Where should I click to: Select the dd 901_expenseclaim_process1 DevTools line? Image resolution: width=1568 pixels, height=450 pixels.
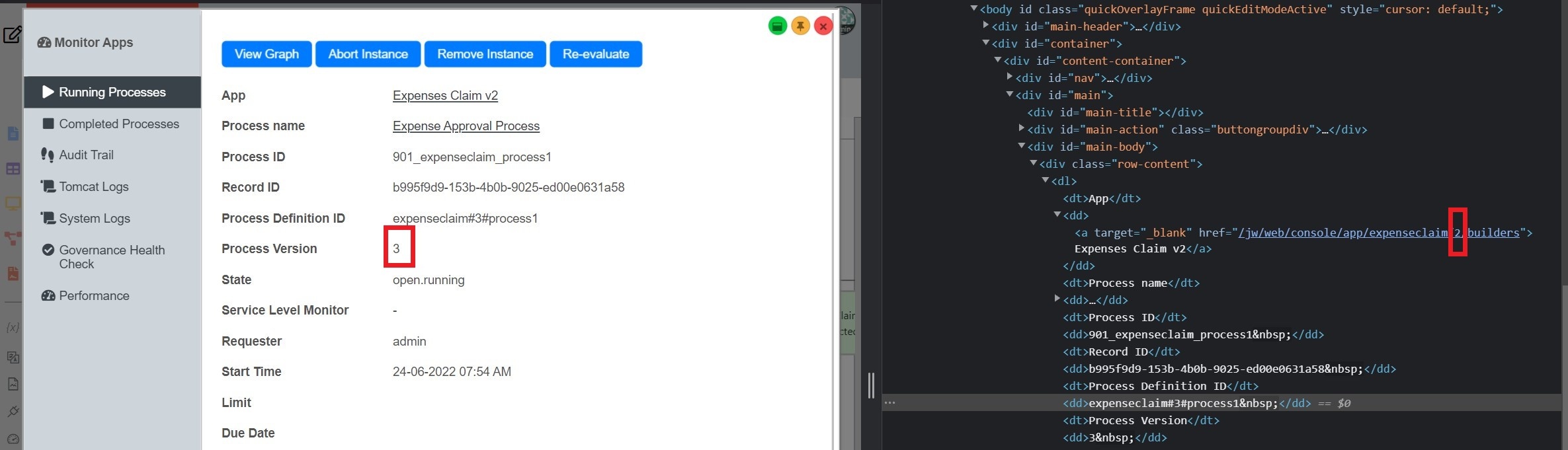[x=1193, y=334]
